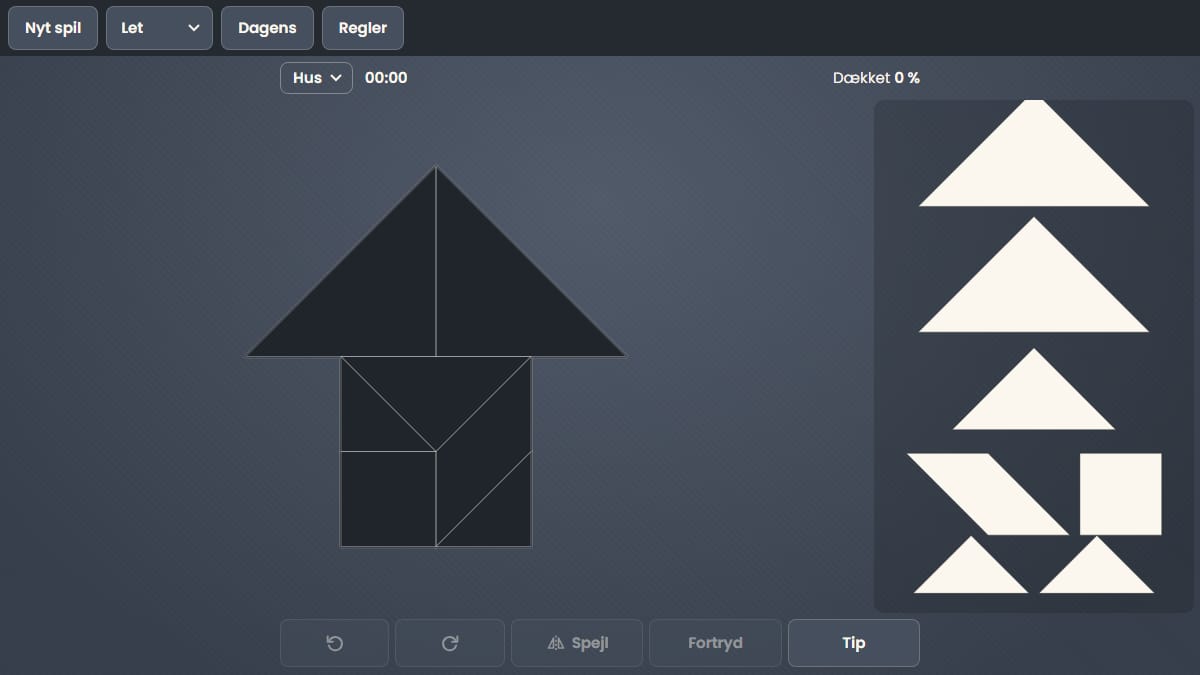Request a hint with Tip
The height and width of the screenshot is (675, 1200).
click(854, 643)
